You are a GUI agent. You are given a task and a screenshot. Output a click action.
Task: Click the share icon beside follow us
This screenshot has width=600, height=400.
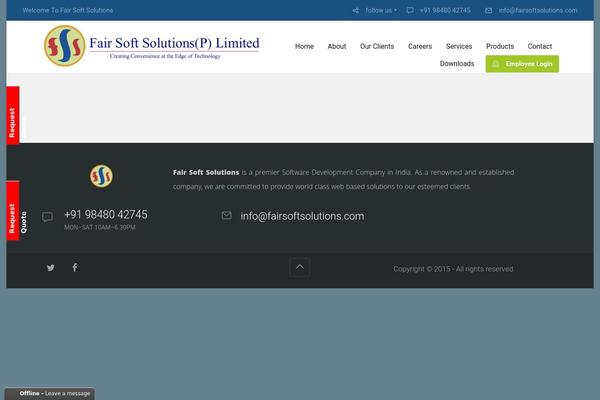point(356,11)
